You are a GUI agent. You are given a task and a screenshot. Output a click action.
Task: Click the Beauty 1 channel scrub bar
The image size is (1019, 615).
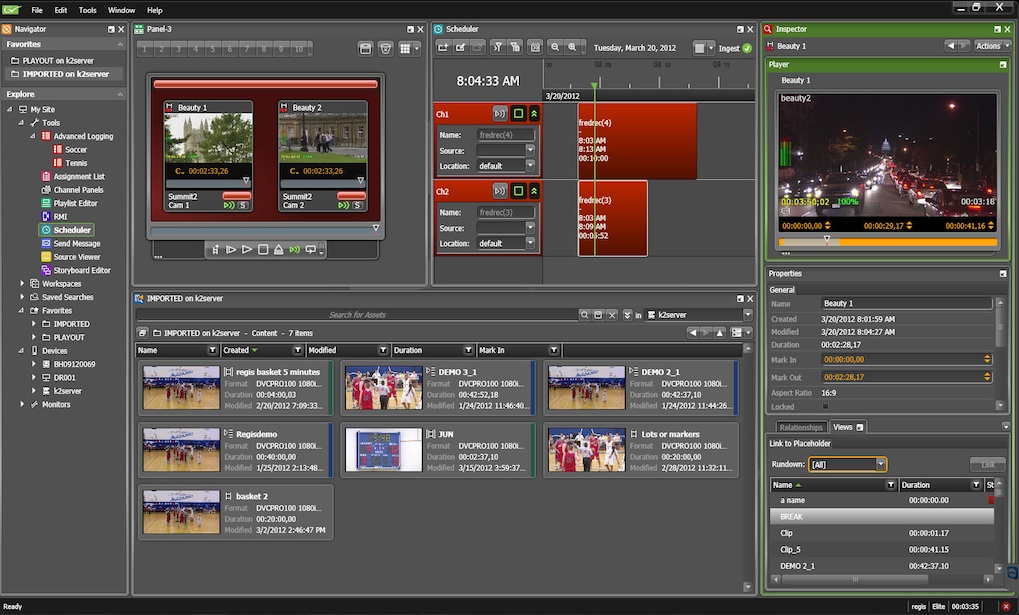208,182
